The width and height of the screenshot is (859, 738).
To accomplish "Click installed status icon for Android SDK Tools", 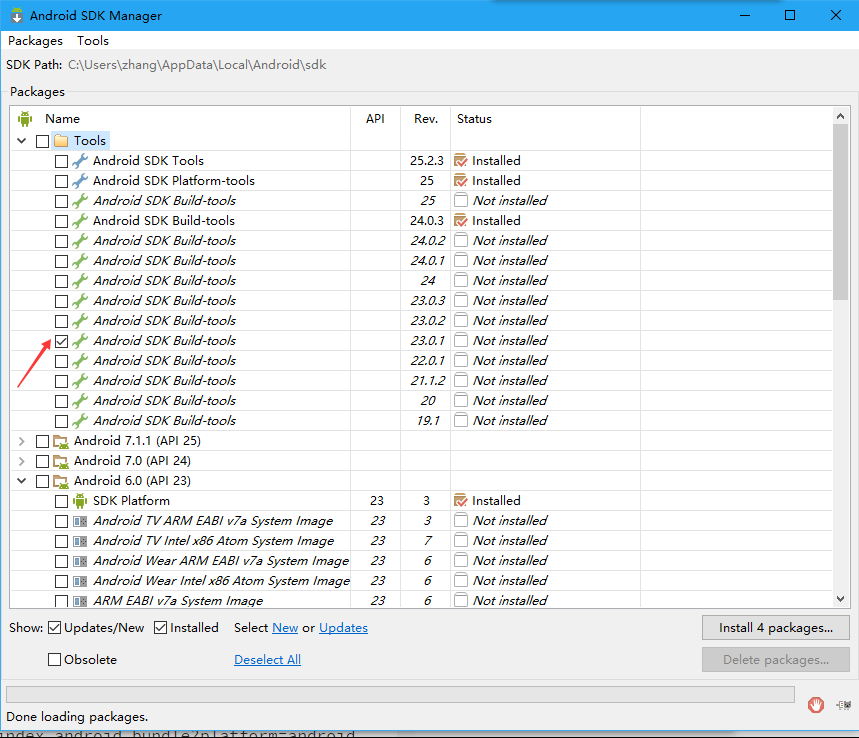I will pyautogui.click(x=461, y=161).
